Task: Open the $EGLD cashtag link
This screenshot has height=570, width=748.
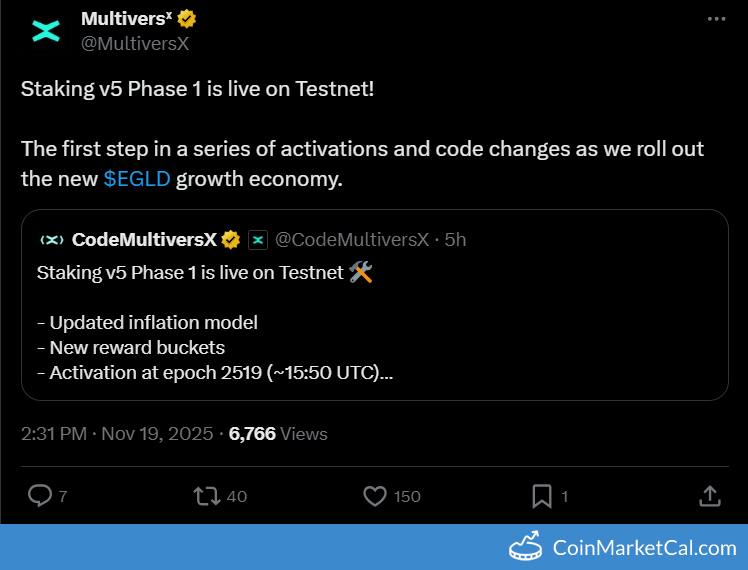Action: [x=137, y=179]
